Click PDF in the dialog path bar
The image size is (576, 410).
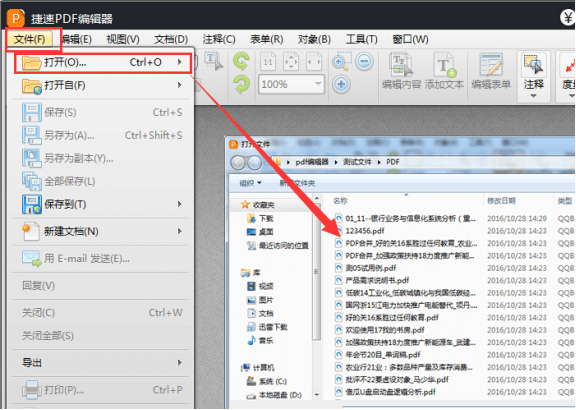click(393, 162)
